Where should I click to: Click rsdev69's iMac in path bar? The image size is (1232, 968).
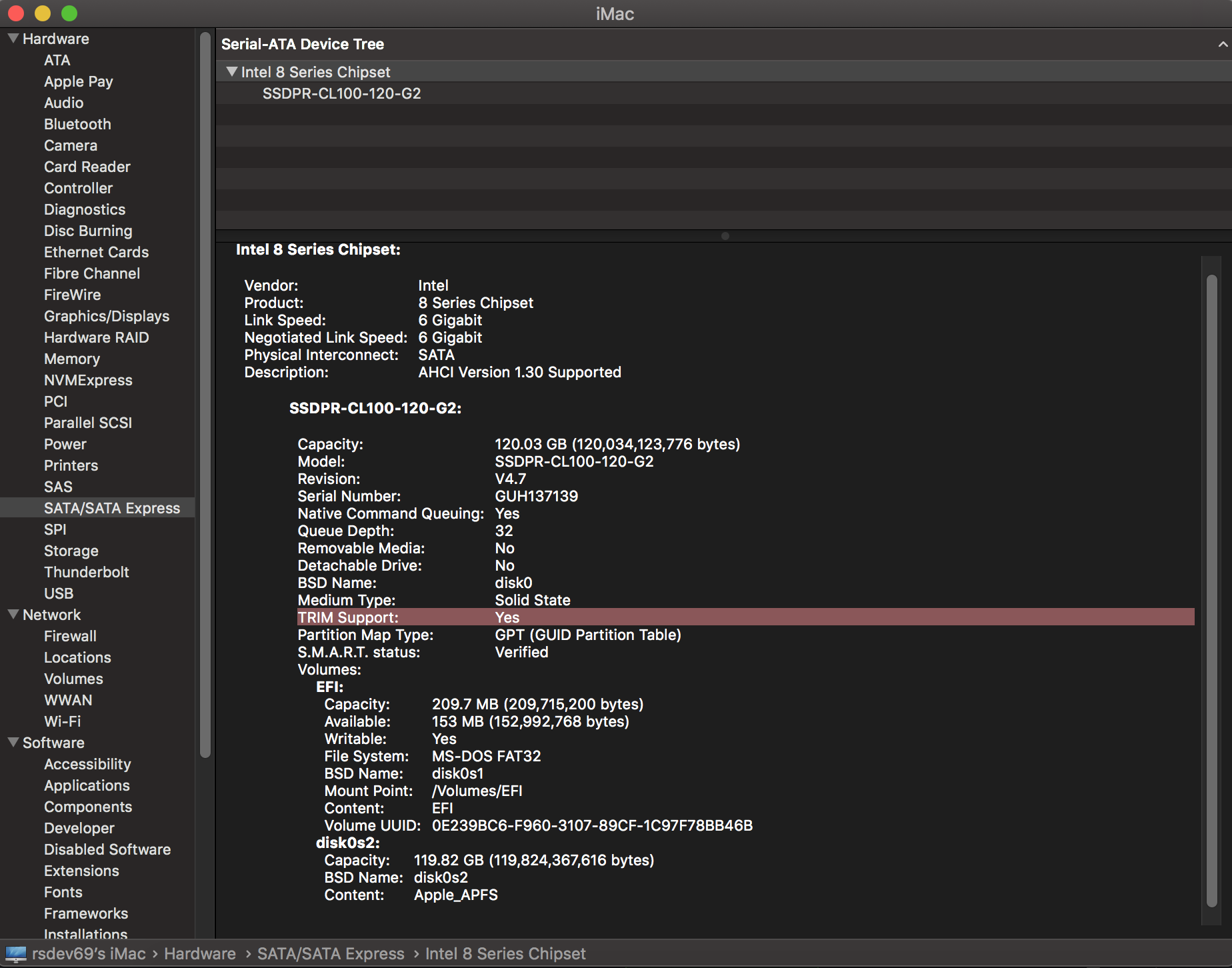coord(89,954)
